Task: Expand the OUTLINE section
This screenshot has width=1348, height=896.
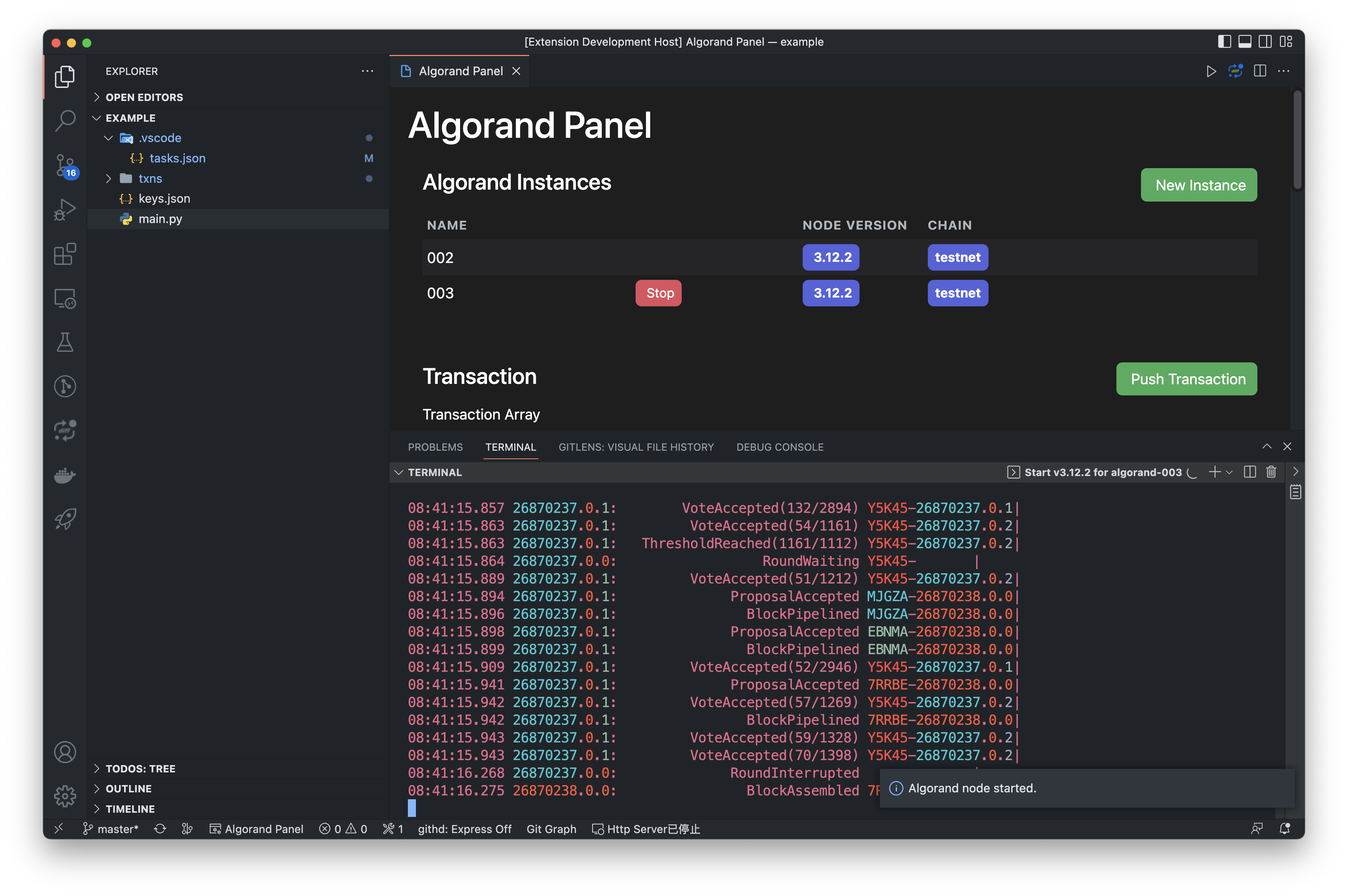Action: [129, 789]
